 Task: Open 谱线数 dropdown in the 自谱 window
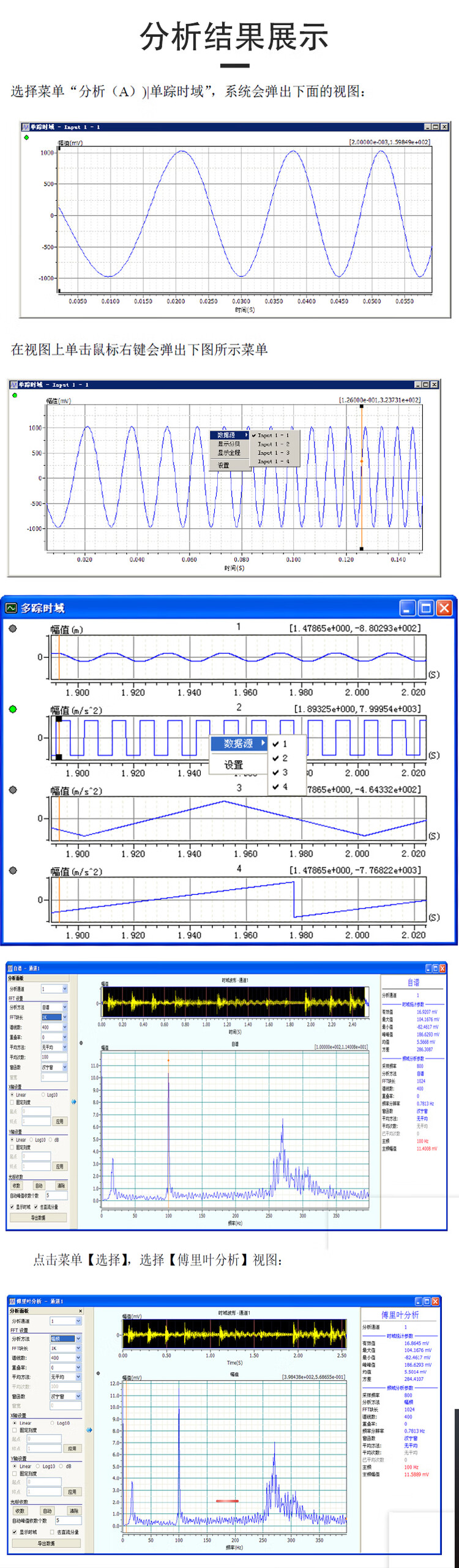tap(54, 1027)
